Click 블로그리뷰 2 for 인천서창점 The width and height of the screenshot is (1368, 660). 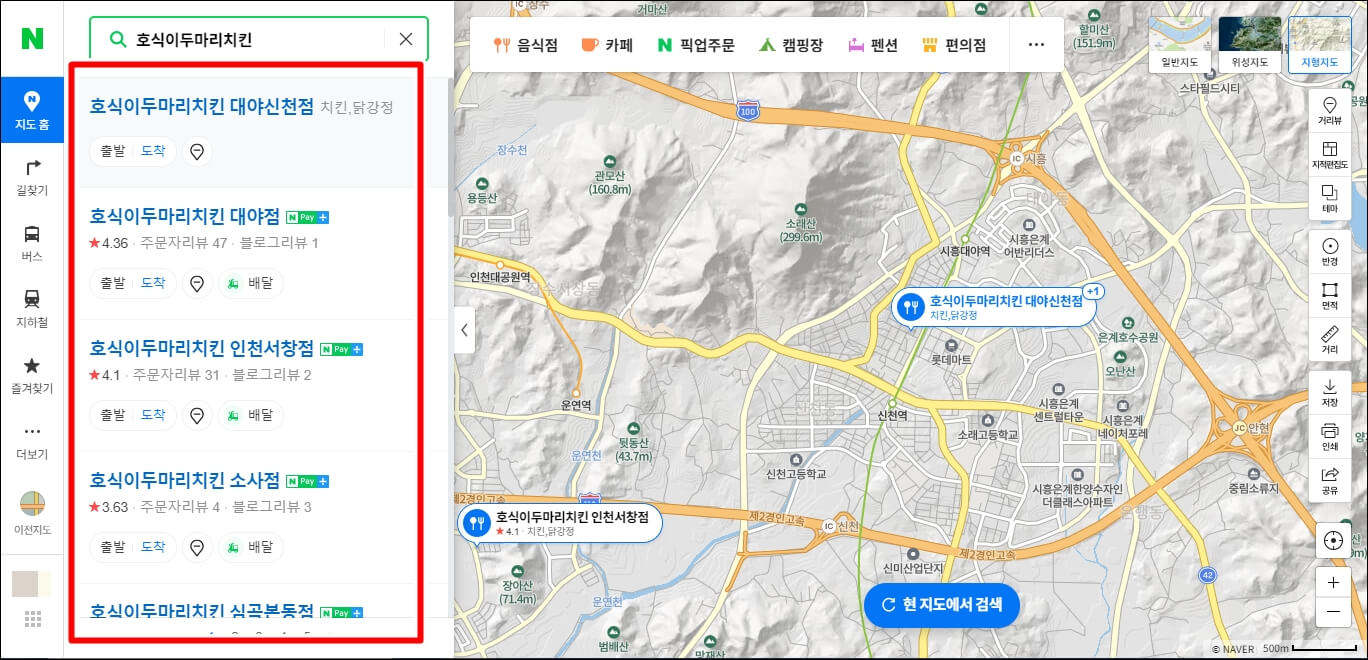pyautogui.click(x=272, y=375)
